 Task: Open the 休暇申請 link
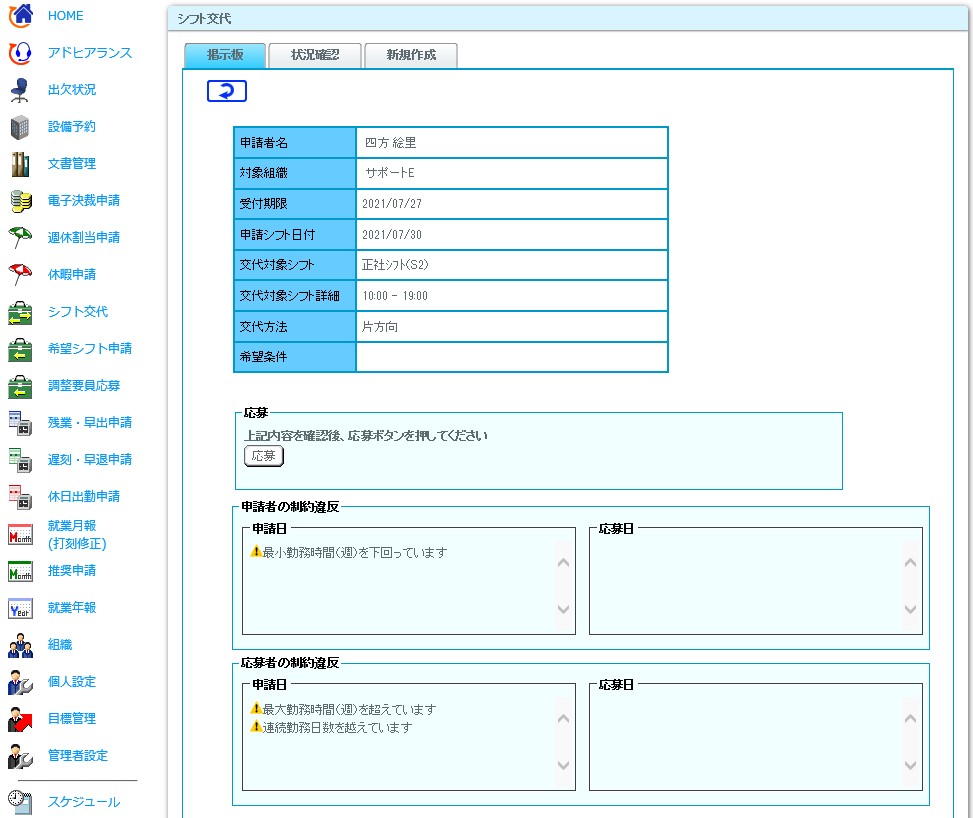pyautogui.click(x=72, y=274)
